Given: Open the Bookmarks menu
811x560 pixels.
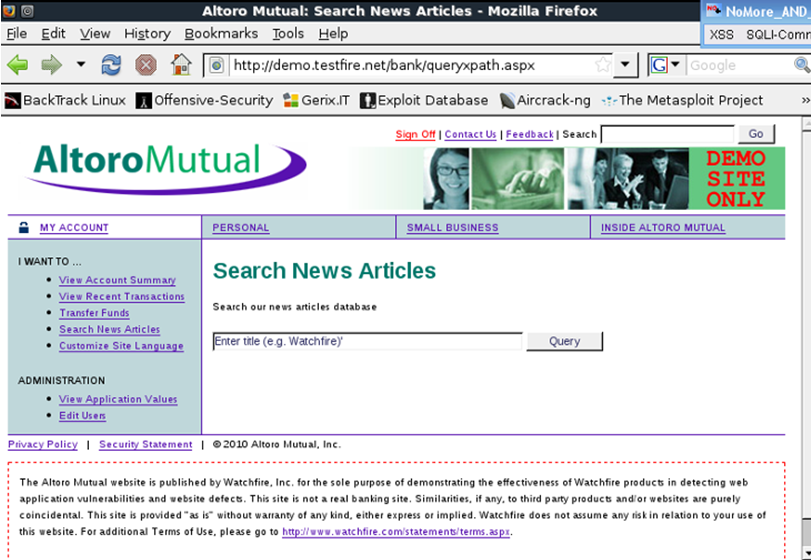Looking at the screenshot, I should 221,34.
